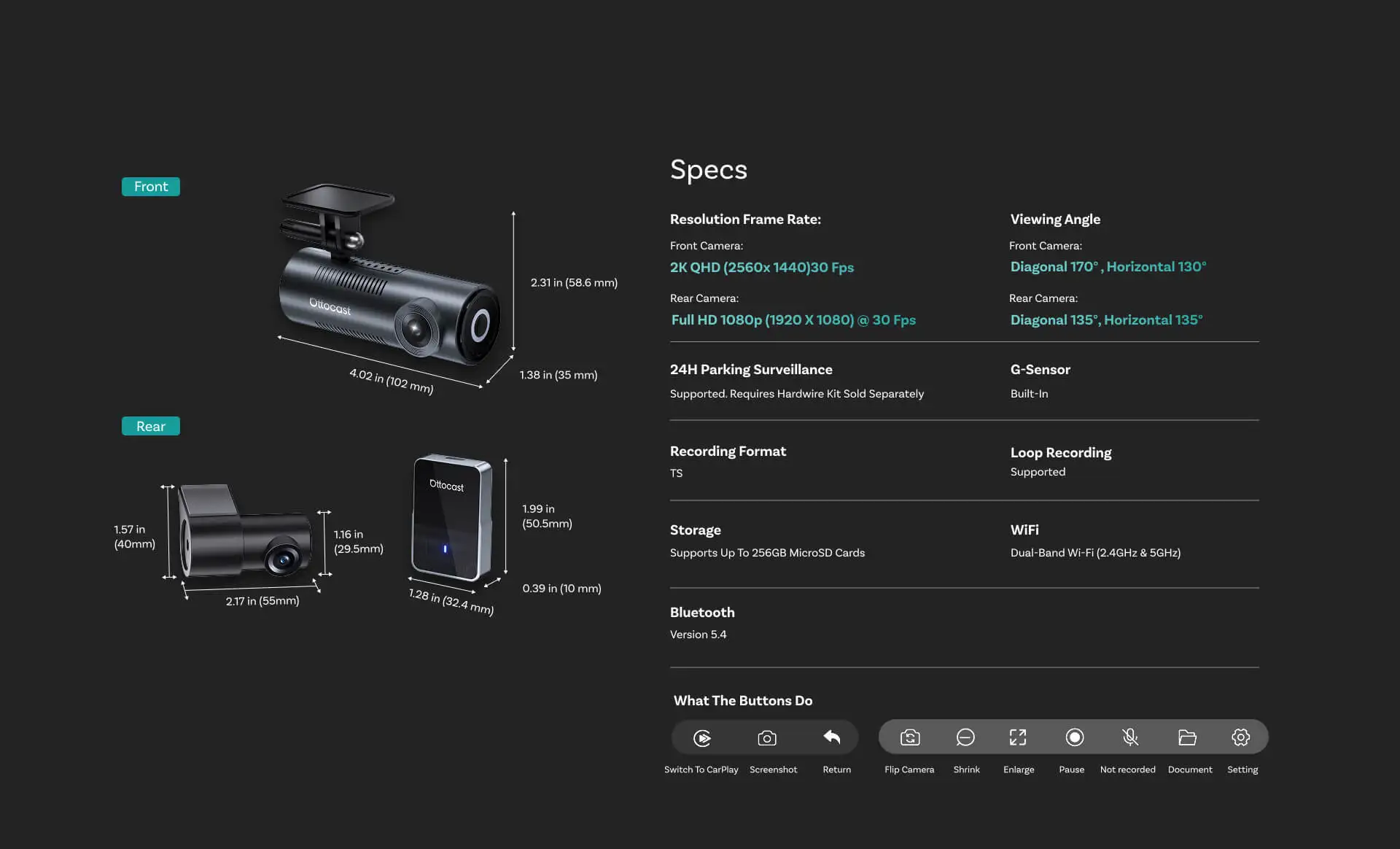Click the front dash cam image

coord(389,275)
